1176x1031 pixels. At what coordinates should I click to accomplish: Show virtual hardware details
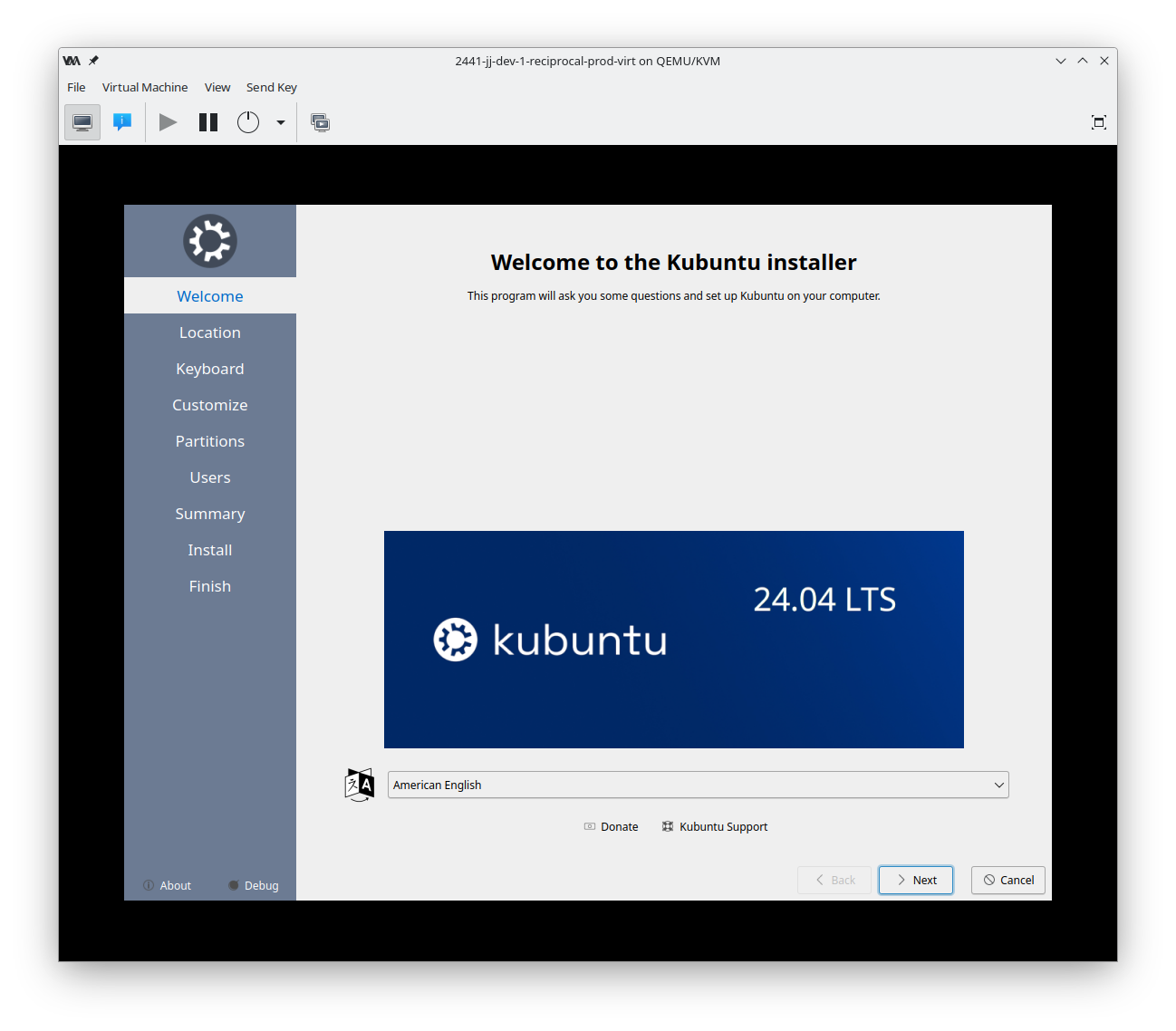(x=122, y=122)
